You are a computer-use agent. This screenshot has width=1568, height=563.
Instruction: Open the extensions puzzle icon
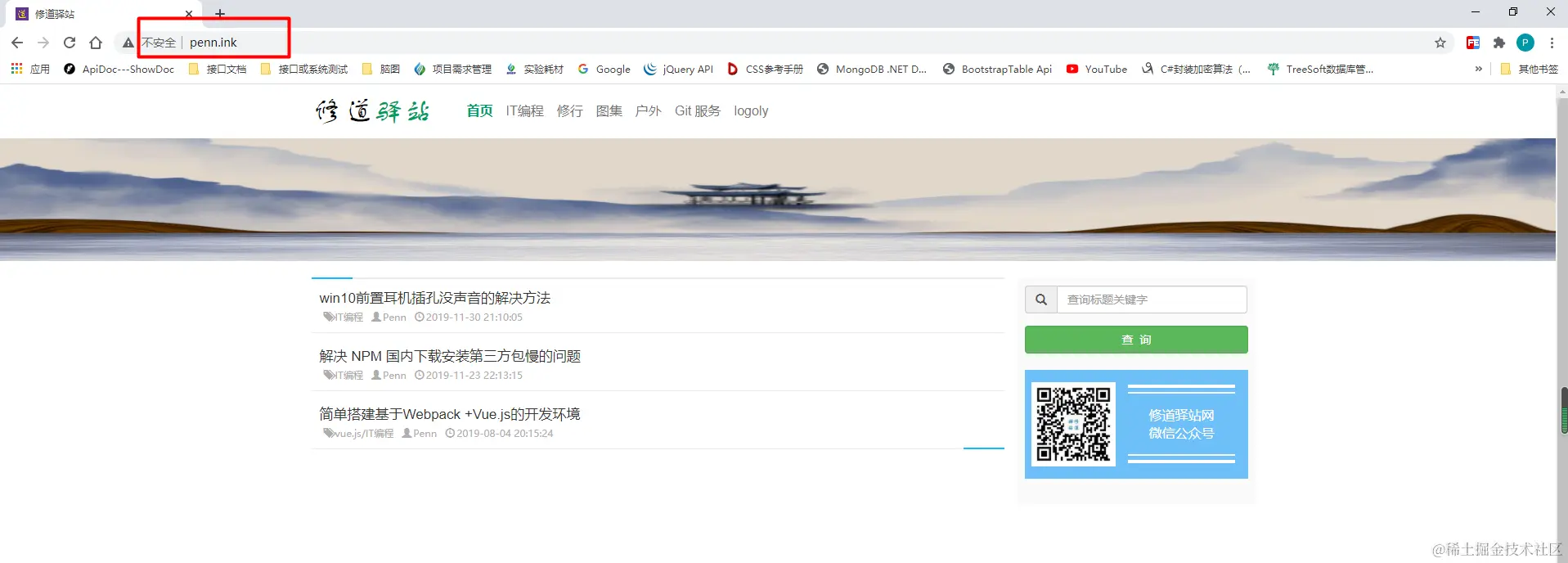point(1499,43)
